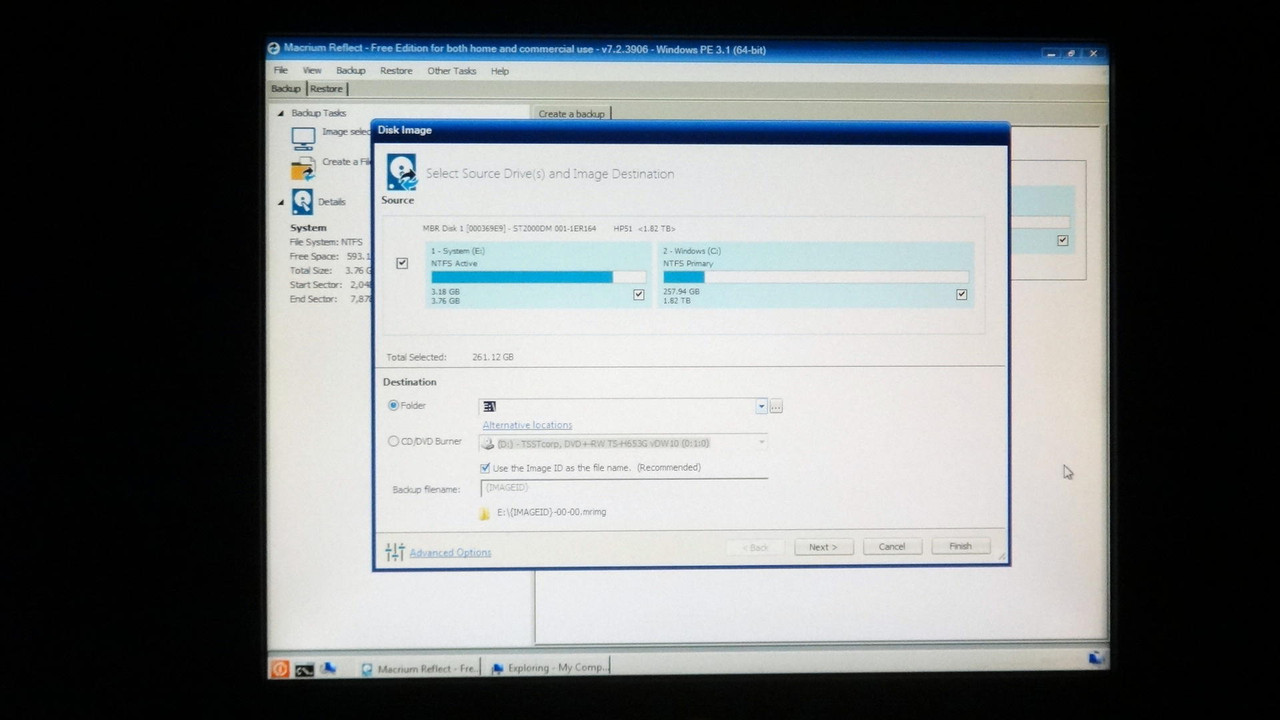1280x720 pixels.
Task: Open the Backup menu
Action: [350, 71]
